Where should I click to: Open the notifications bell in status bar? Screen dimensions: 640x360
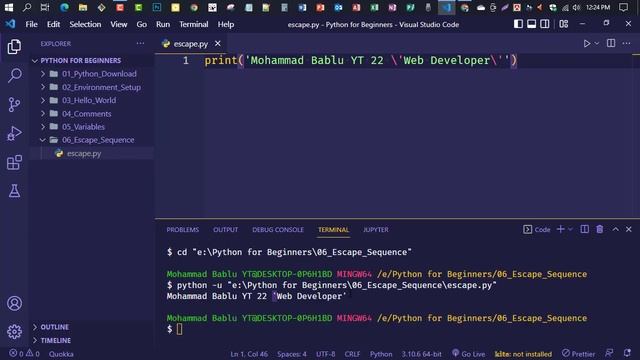pos(627,353)
